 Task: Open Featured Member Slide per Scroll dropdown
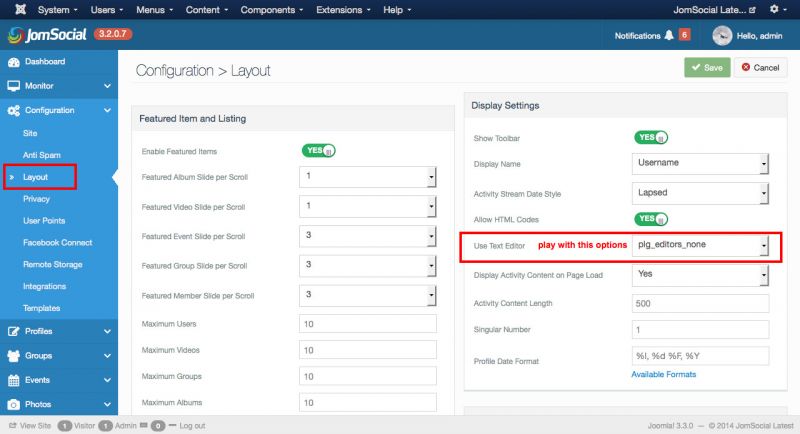click(x=367, y=295)
